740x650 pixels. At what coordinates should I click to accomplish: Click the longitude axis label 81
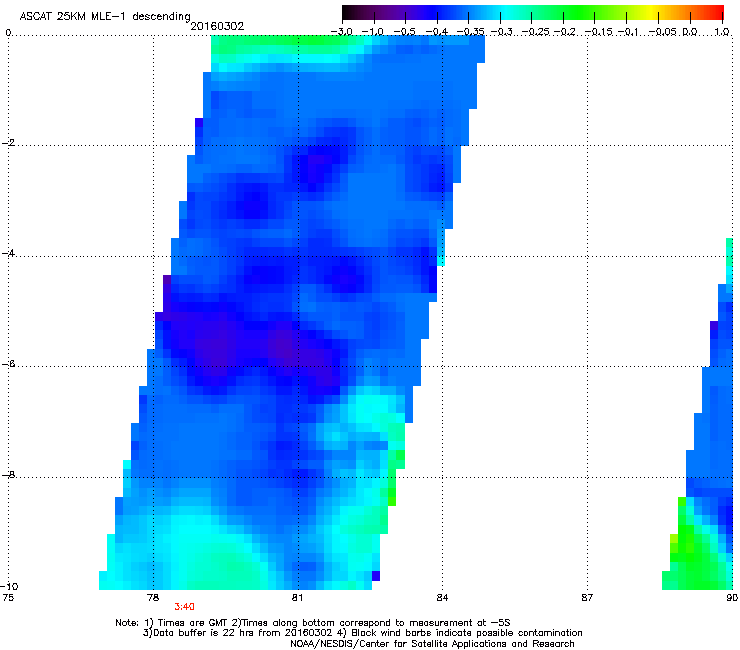coord(297,598)
